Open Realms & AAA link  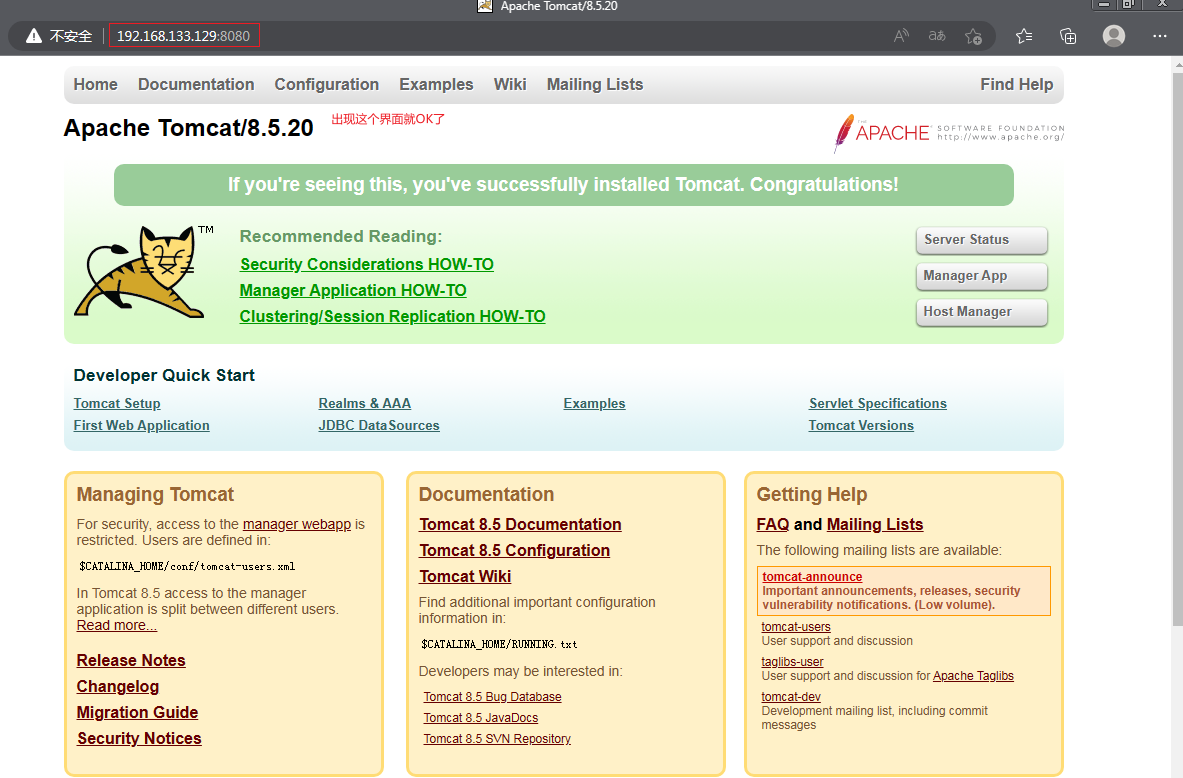(x=364, y=404)
